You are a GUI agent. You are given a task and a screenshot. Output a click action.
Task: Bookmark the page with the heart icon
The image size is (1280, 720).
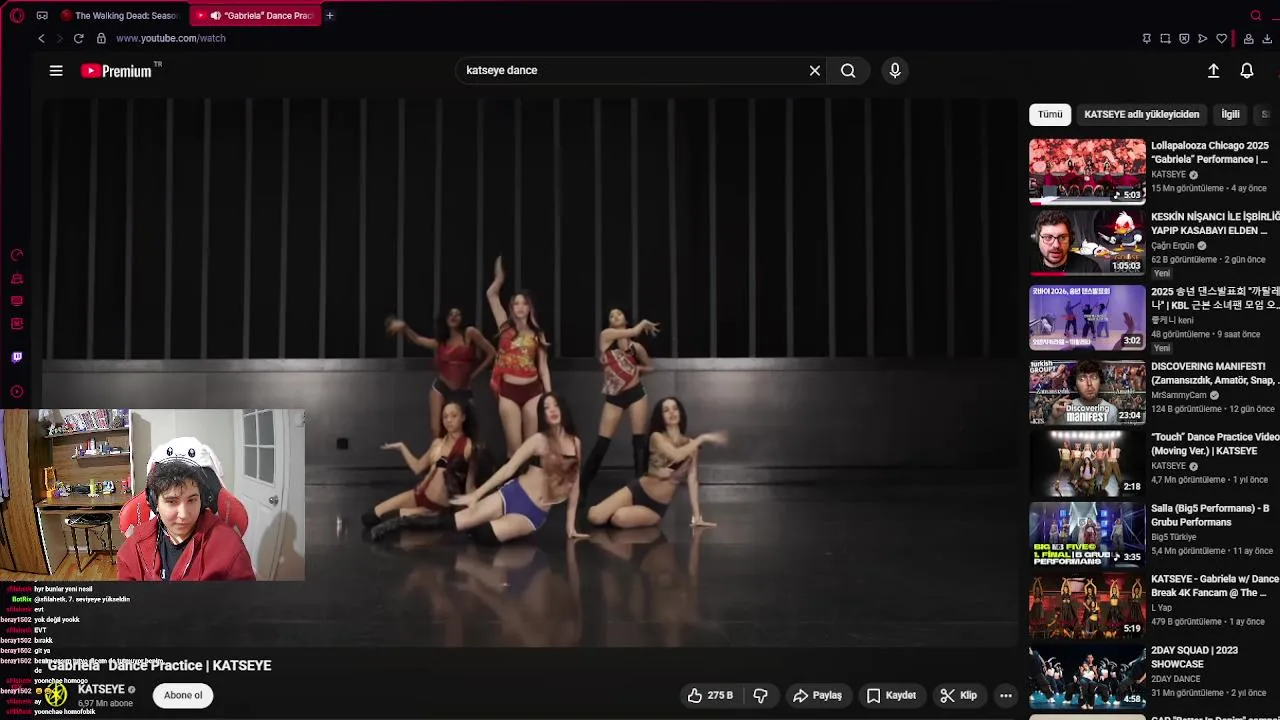point(1222,38)
